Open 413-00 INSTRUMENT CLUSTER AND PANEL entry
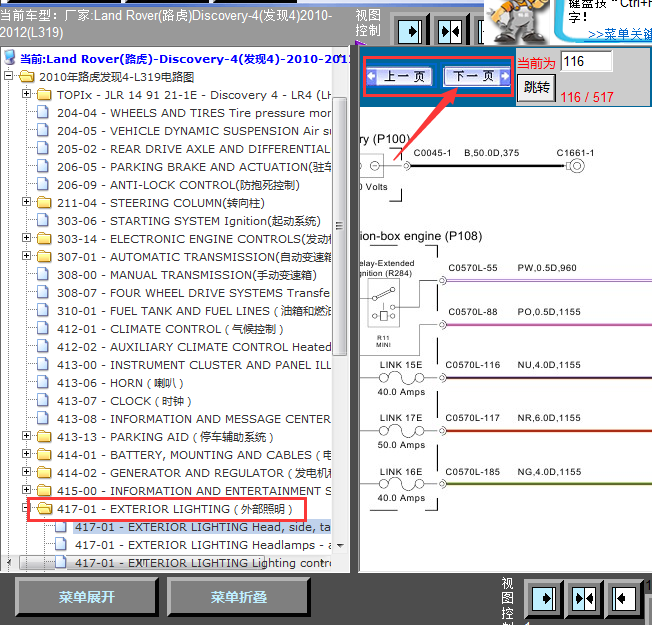 [194, 365]
